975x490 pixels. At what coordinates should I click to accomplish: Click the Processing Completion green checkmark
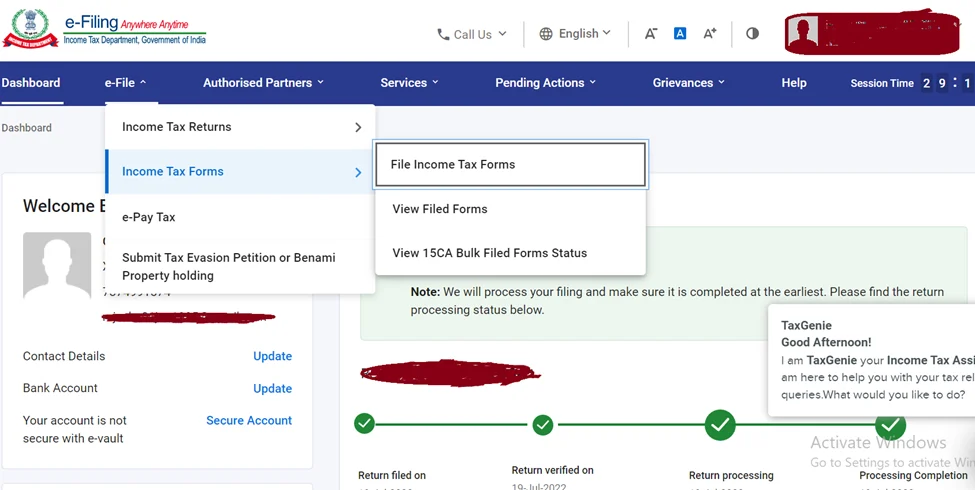click(890, 425)
